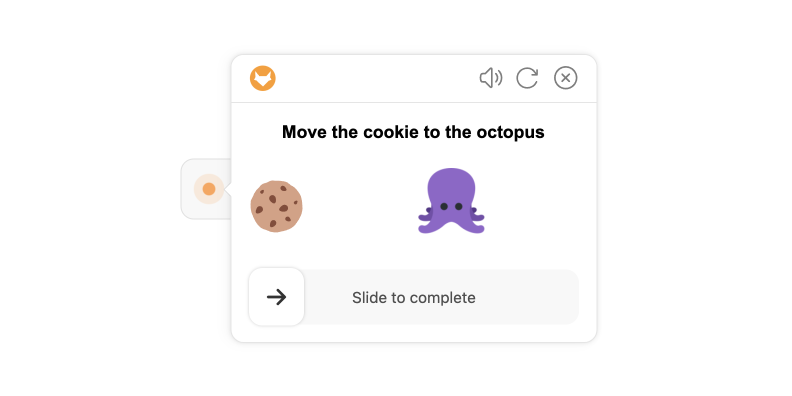792x396 pixels.
Task: Play the audio challenge via speaker icon
Action: coord(490,78)
